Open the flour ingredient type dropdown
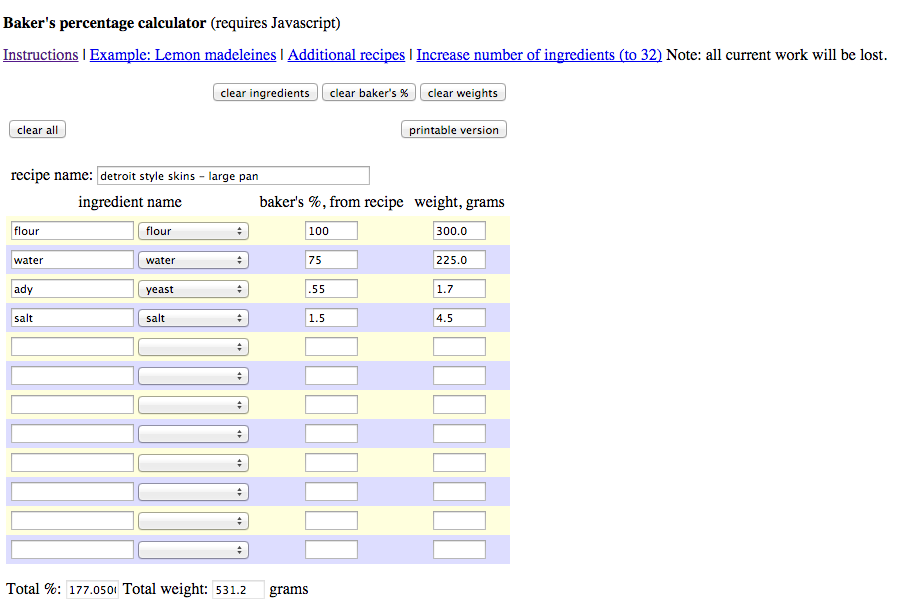This screenshot has width=922, height=611. tap(193, 231)
